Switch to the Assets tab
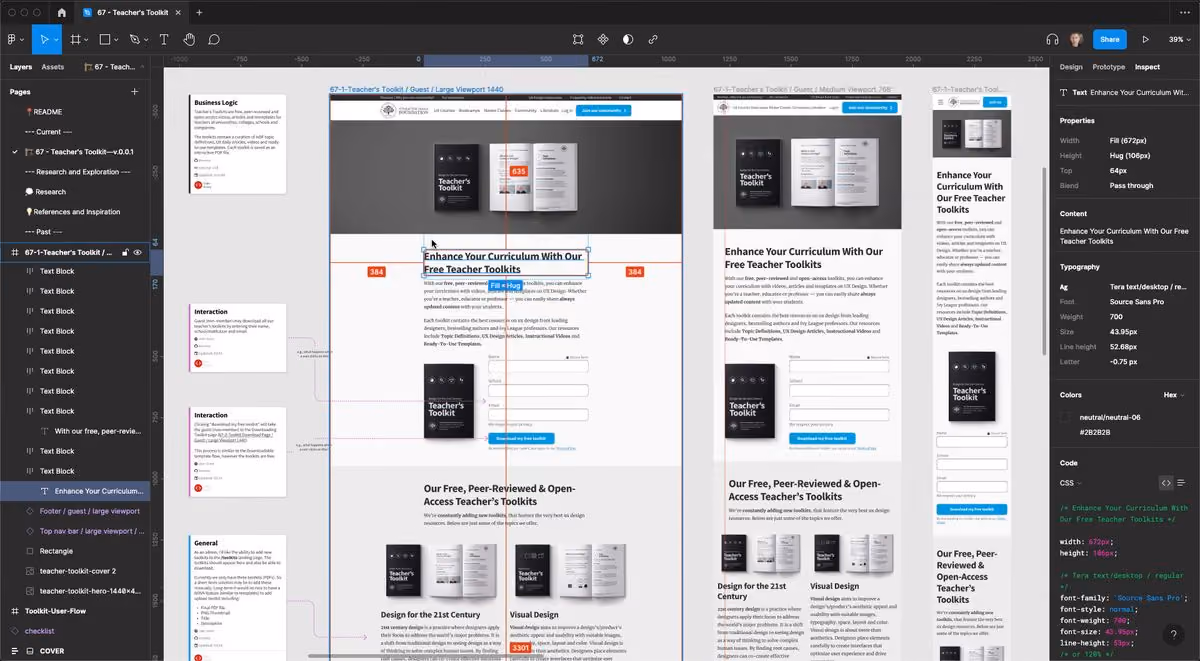Screen dimensions: 1200x661 coord(53,67)
